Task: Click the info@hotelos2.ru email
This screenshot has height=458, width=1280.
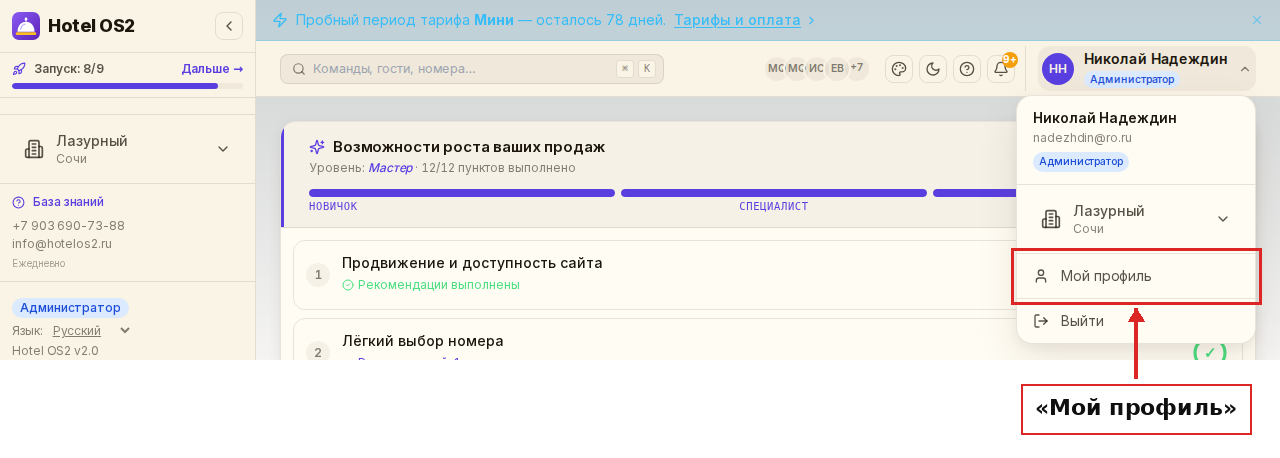Action: pos(62,244)
